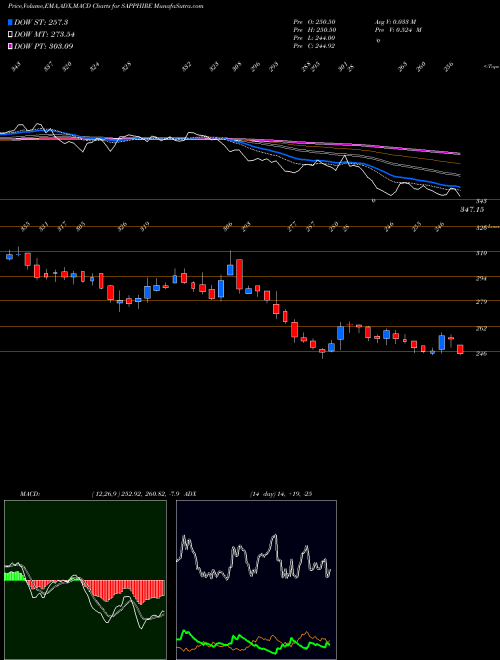Click the MACD: panel heading

[29, 493]
